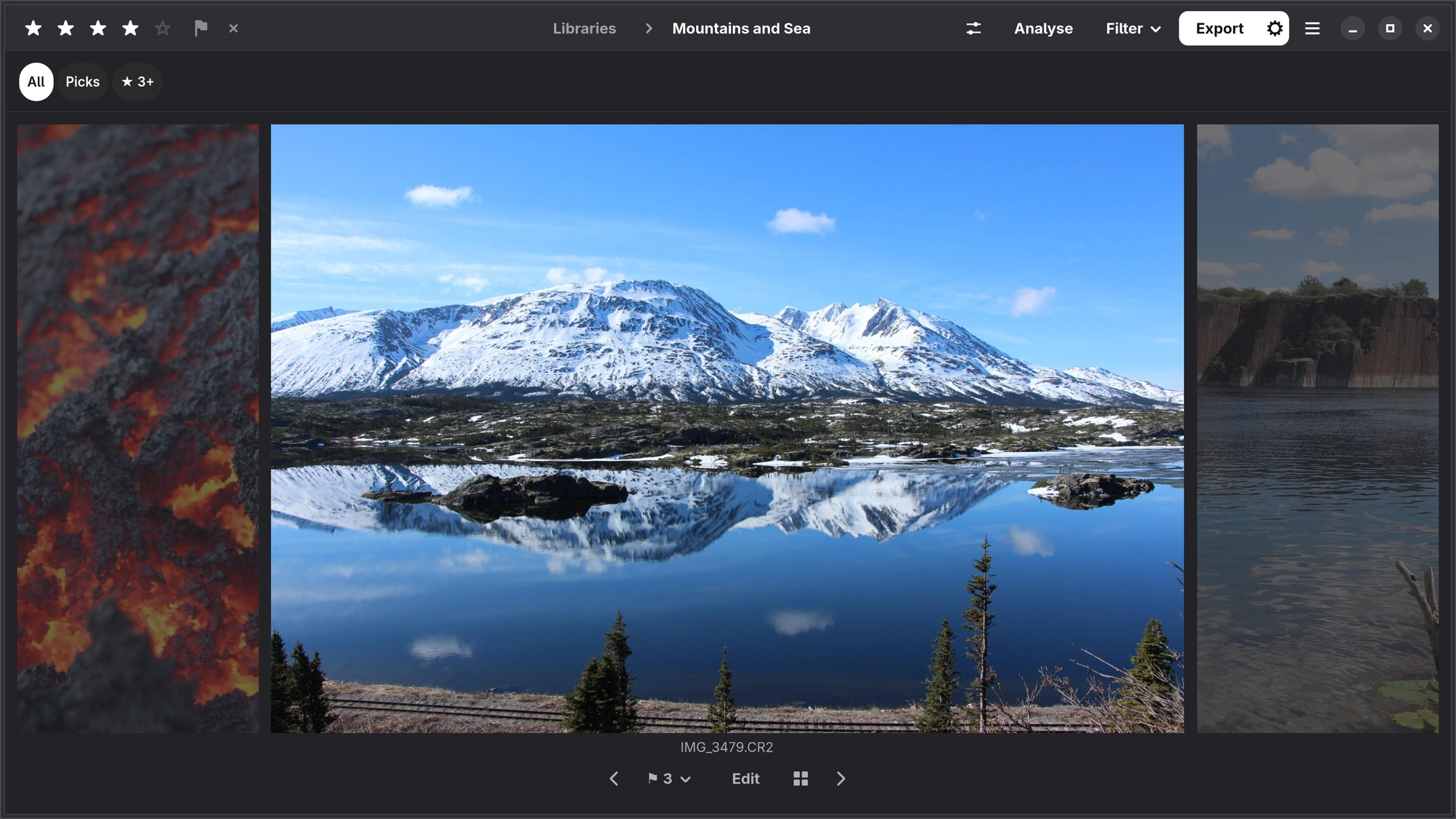Viewport: 1456px width, 819px height.
Task: Switch to the Picks tab
Action: tap(82, 82)
